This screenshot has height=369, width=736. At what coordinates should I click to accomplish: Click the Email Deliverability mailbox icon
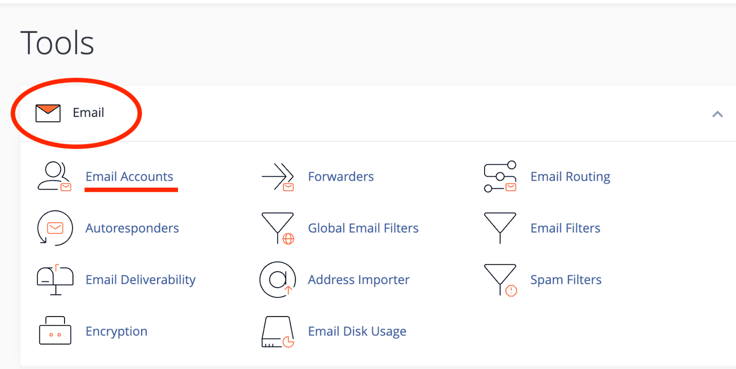pyautogui.click(x=55, y=280)
